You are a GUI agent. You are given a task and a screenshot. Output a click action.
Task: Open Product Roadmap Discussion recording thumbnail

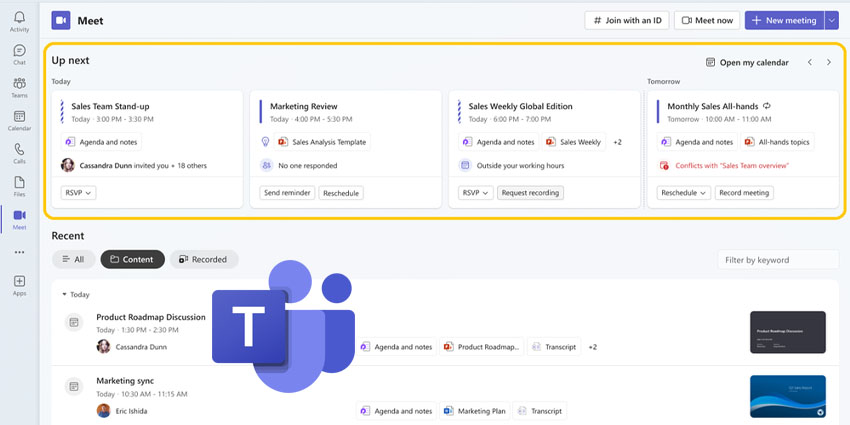(x=788, y=332)
